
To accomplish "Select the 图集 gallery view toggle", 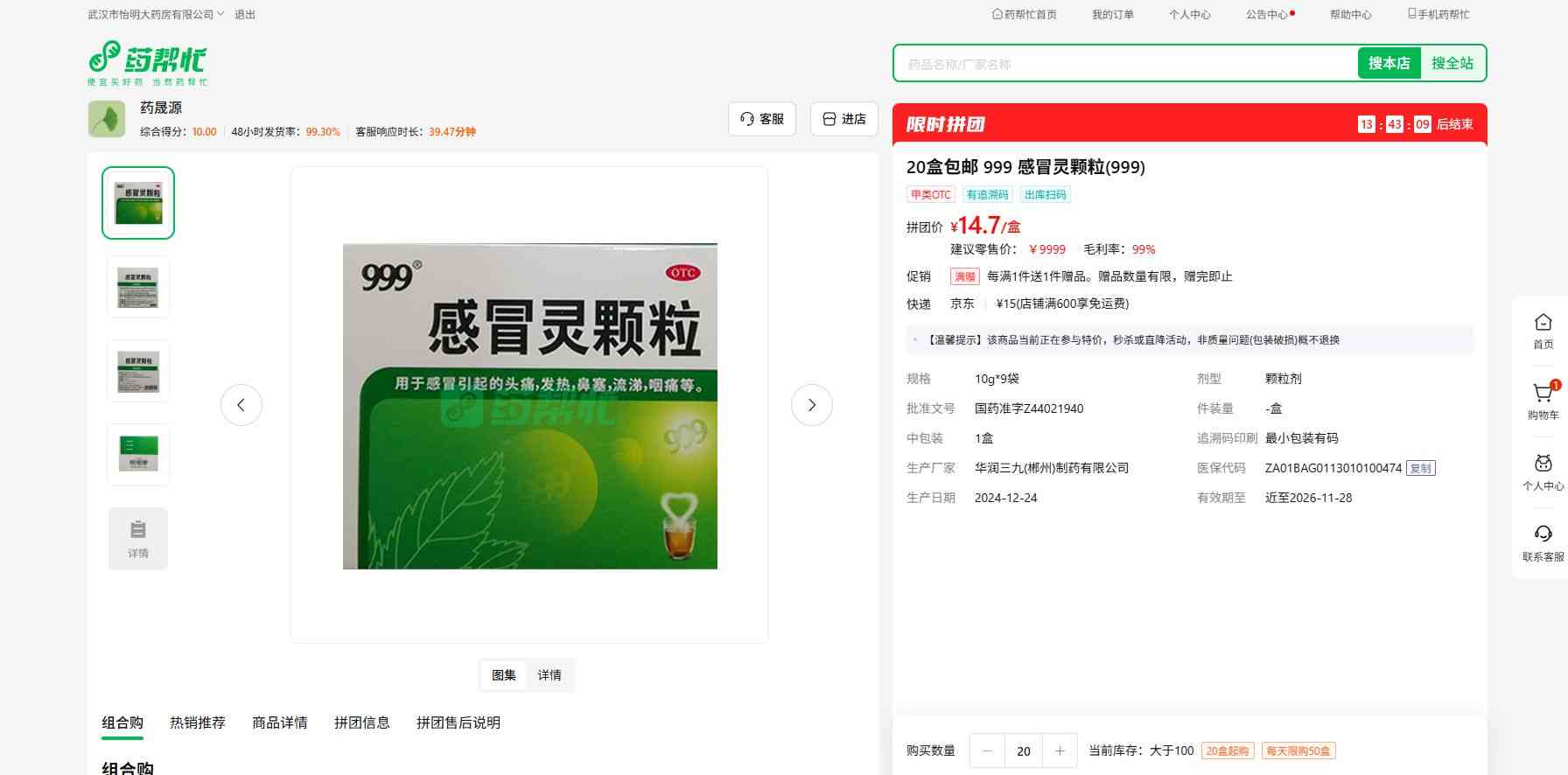I will (504, 675).
